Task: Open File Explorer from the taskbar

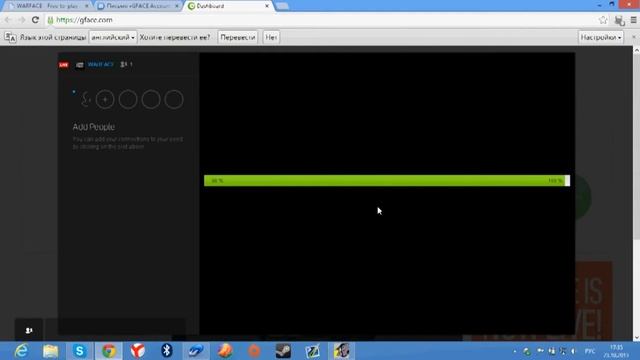Action: pyautogui.click(x=51, y=351)
